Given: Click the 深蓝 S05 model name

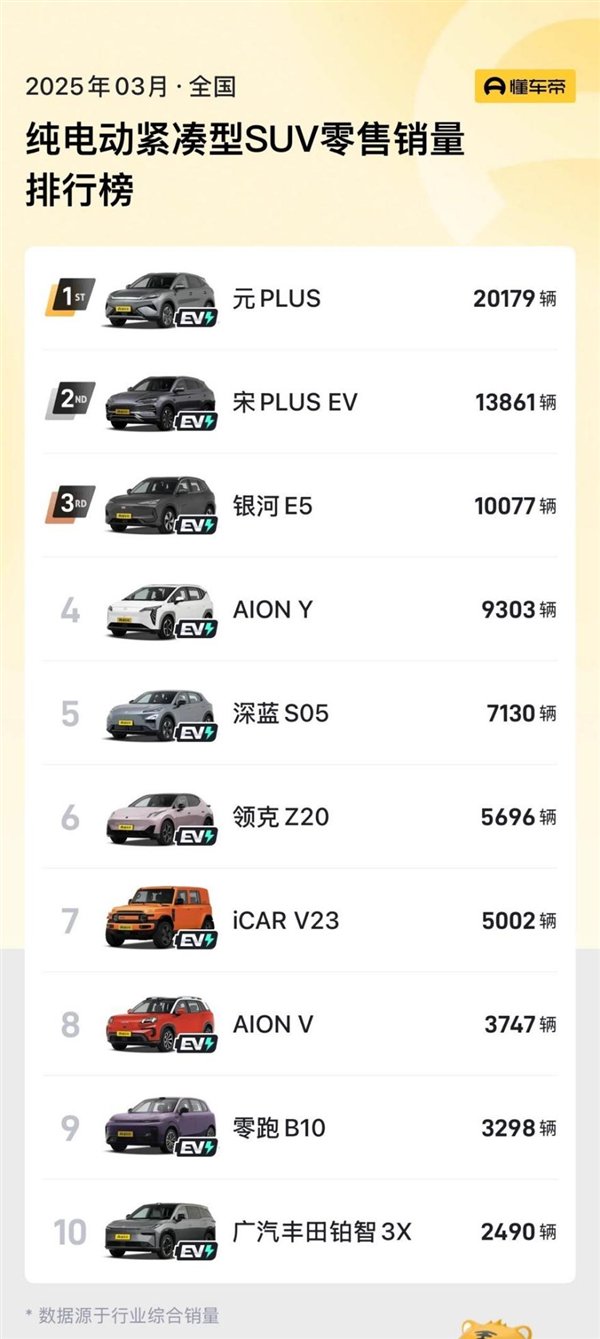Looking at the screenshot, I should 280,713.
